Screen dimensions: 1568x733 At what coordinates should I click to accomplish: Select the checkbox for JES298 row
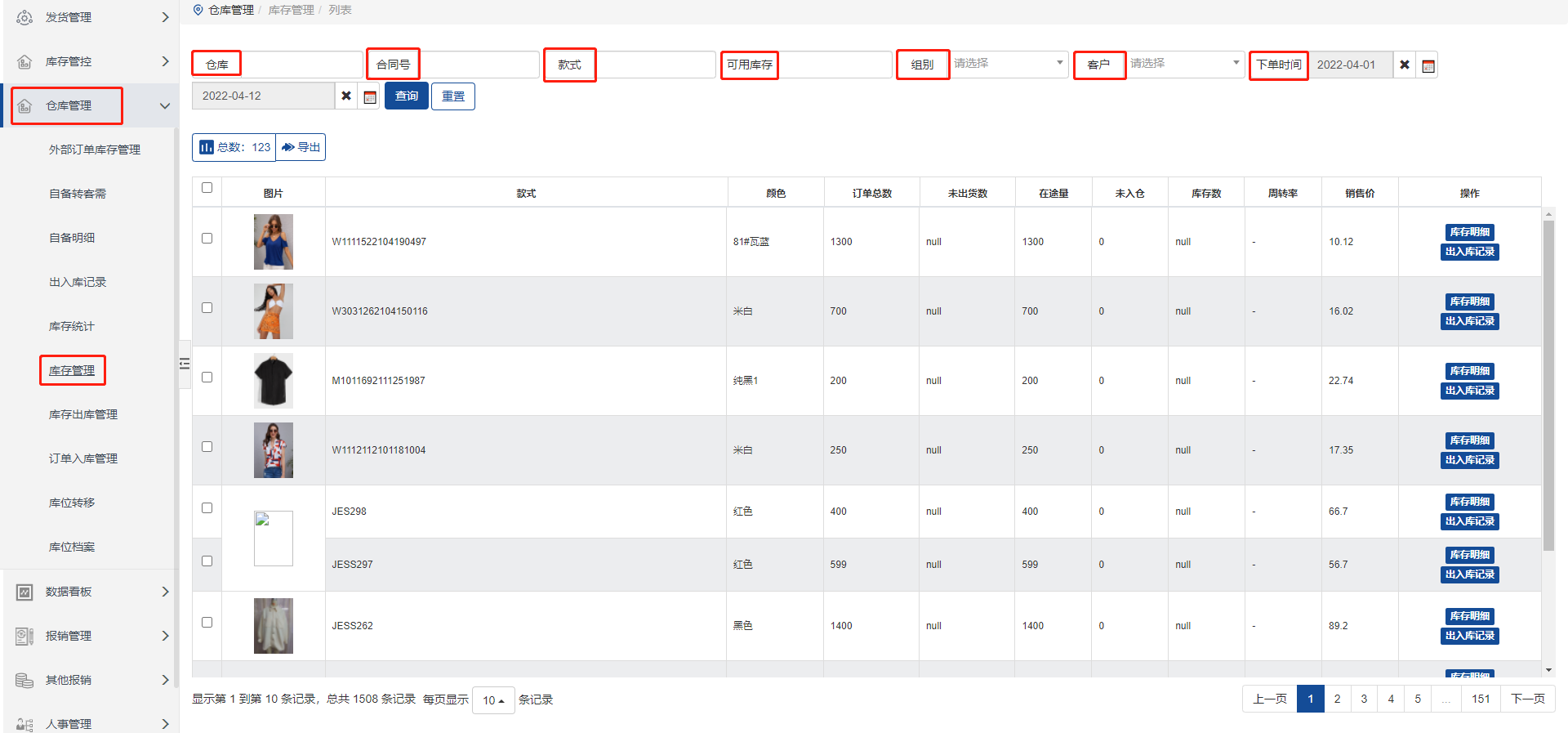207,508
